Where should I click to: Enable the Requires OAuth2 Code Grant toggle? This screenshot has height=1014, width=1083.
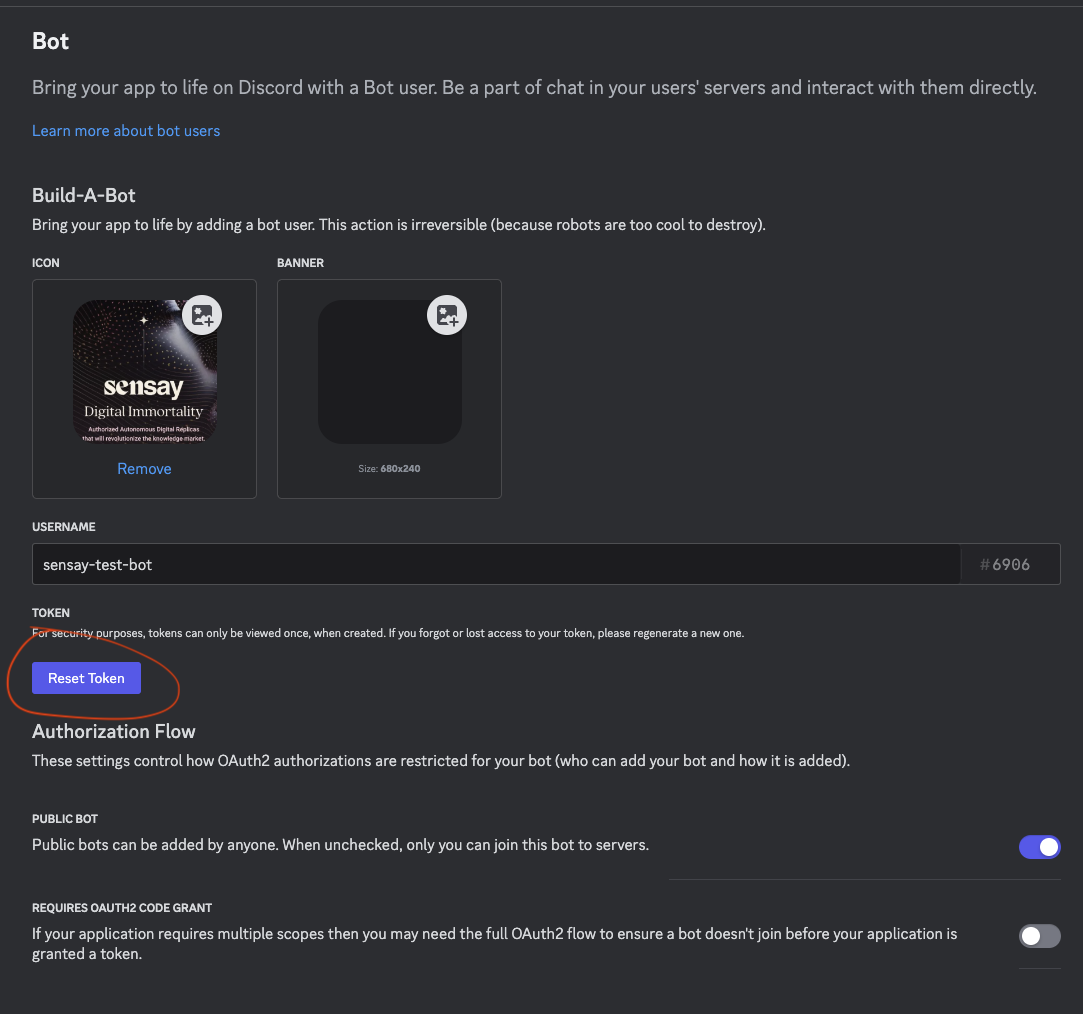point(1039,936)
